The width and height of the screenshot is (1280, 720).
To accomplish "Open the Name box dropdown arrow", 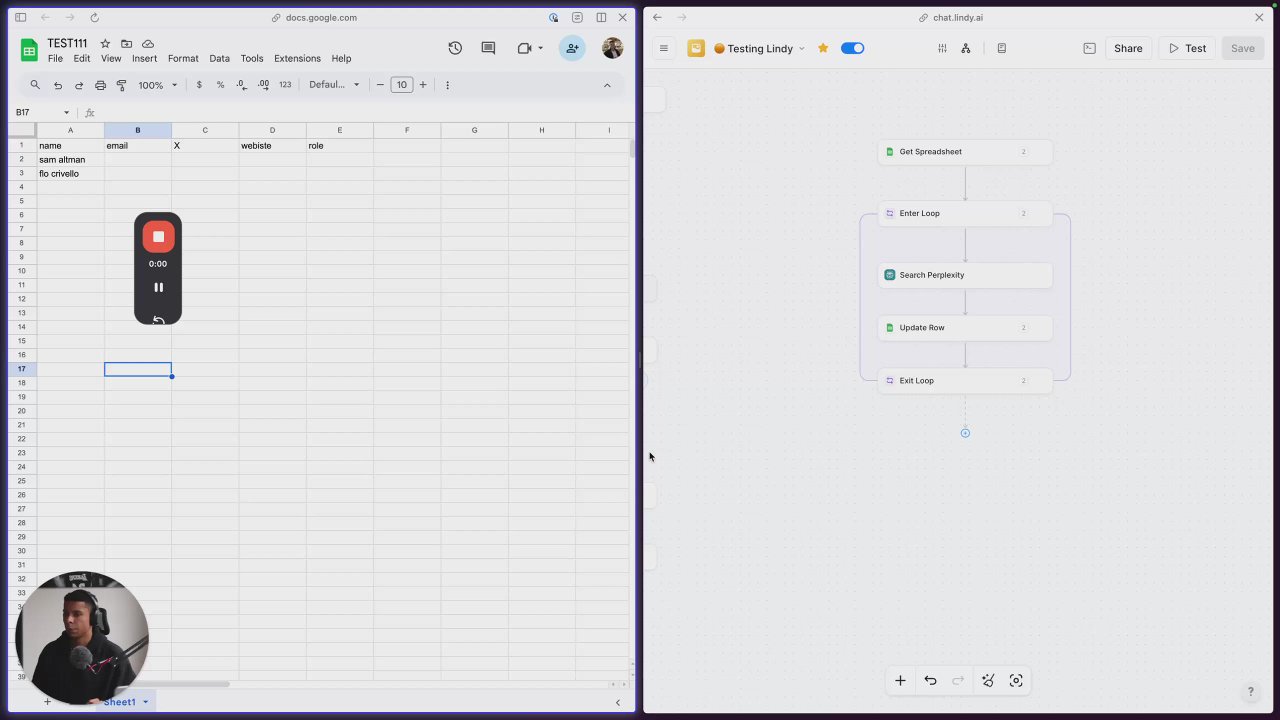I will [x=66, y=112].
